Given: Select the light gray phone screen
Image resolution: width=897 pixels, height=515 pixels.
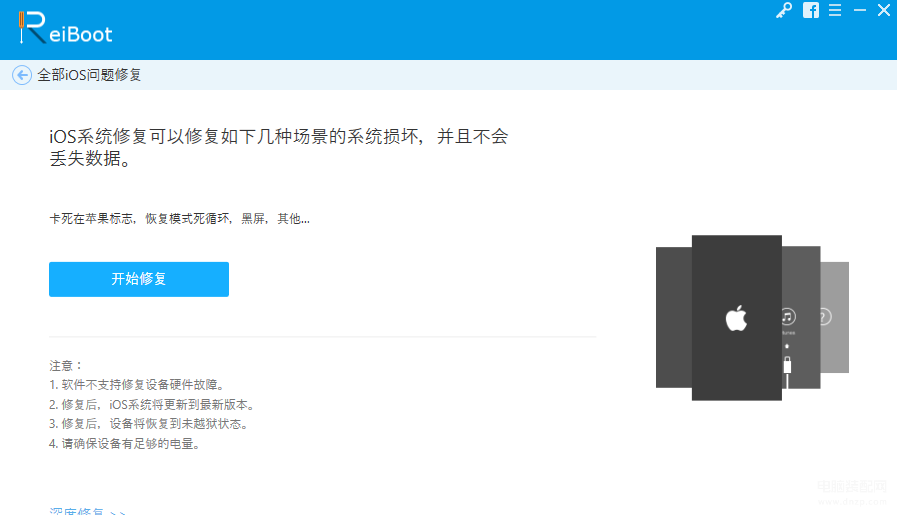Looking at the screenshot, I should pyautogui.click(x=835, y=318).
